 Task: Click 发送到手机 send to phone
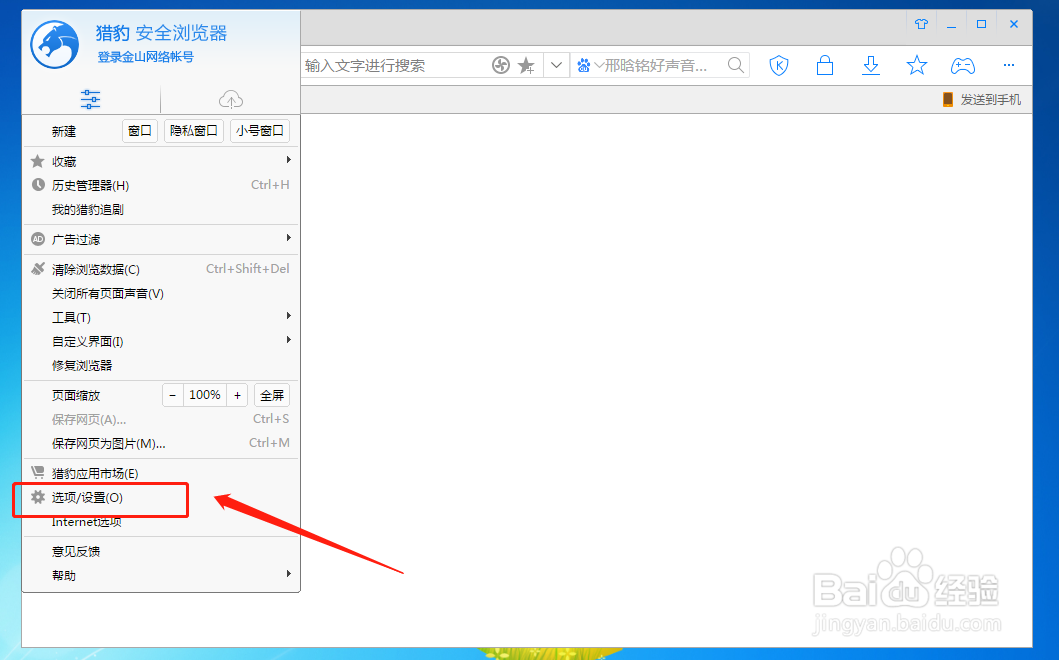(981, 100)
